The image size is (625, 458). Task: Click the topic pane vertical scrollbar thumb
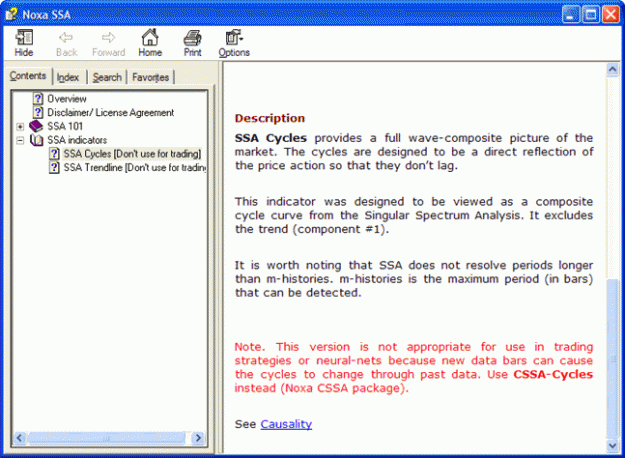tap(612, 359)
